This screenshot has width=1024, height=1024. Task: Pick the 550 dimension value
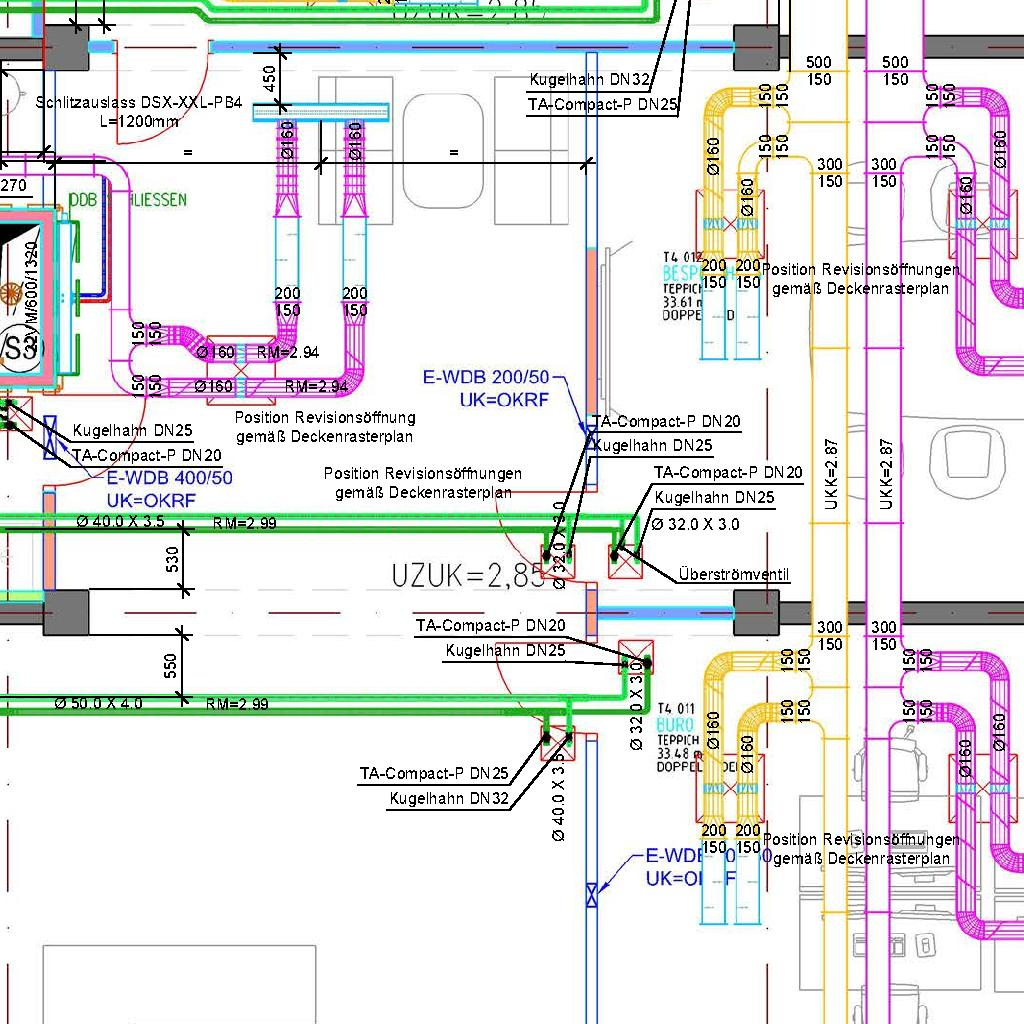coord(172,665)
